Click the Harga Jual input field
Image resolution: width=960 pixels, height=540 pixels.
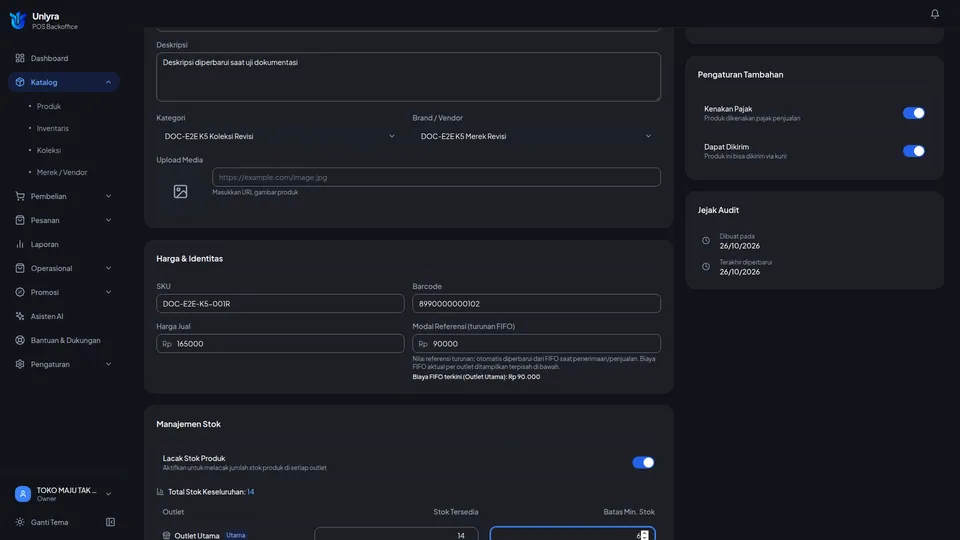pyautogui.click(x=280, y=343)
